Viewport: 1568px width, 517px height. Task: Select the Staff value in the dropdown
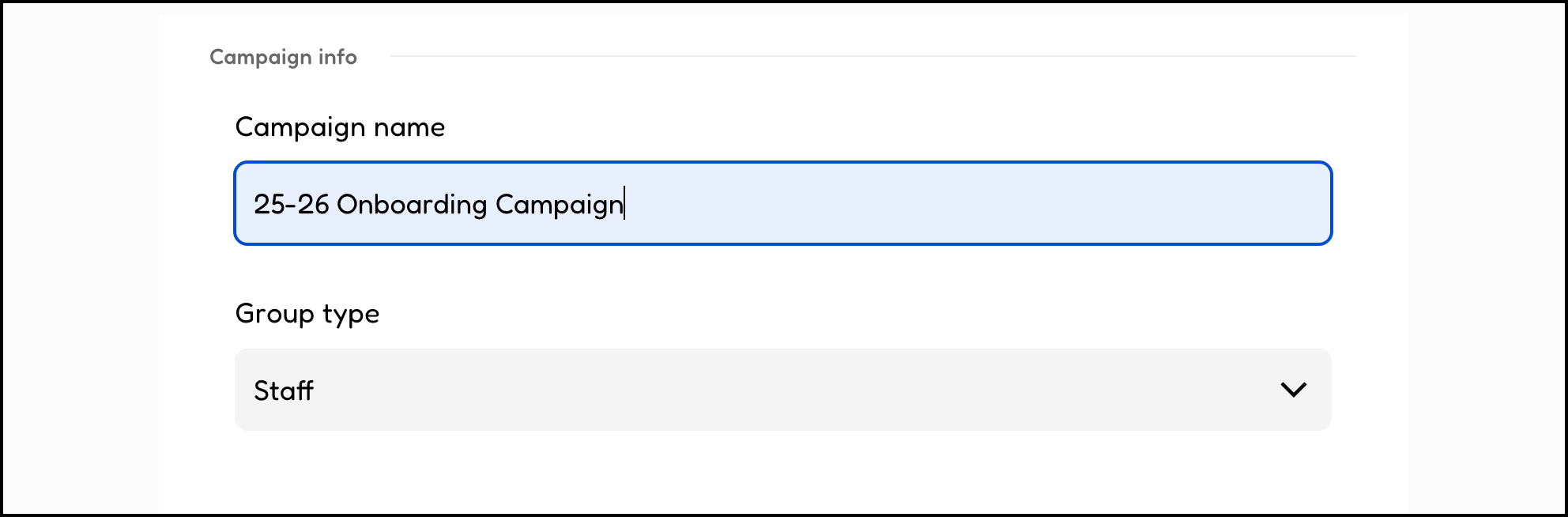click(x=284, y=391)
